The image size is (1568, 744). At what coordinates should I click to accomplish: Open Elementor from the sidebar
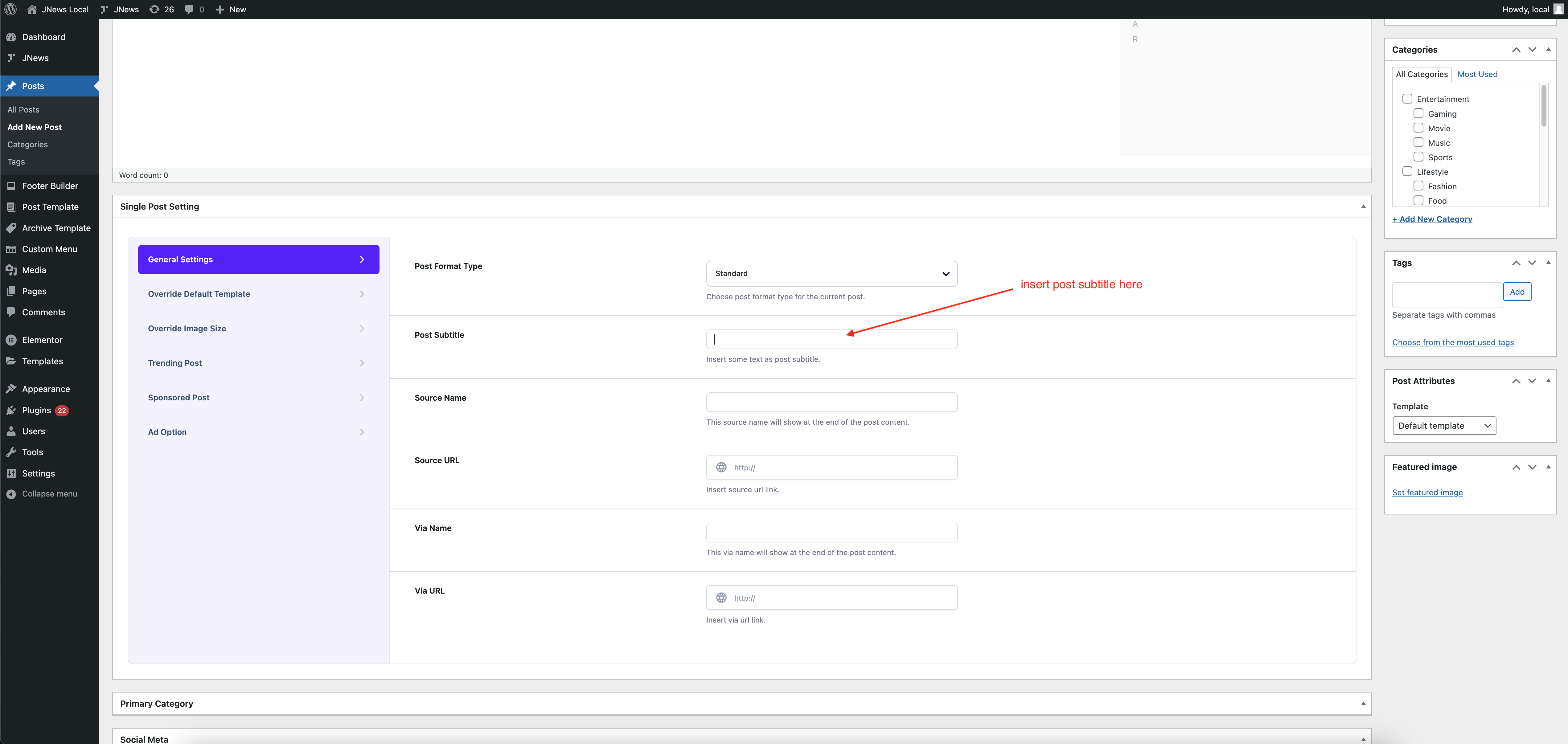coord(41,340)
